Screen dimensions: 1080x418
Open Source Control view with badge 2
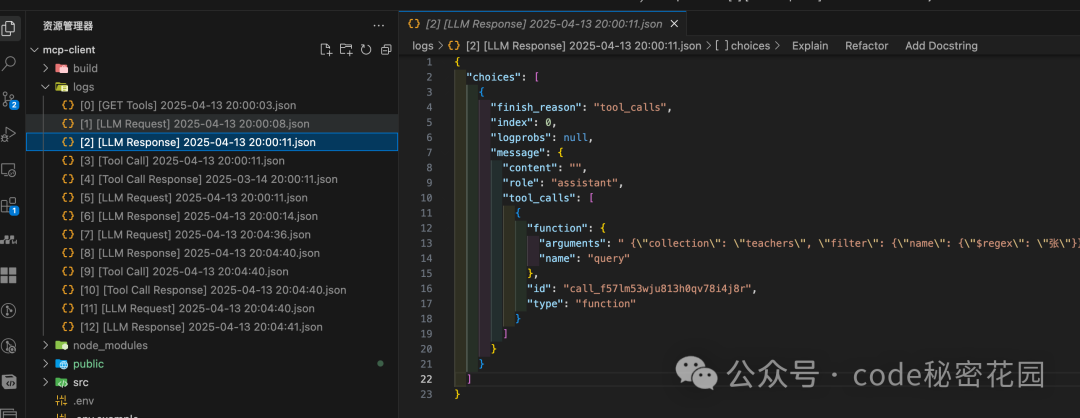pos(9,99)
